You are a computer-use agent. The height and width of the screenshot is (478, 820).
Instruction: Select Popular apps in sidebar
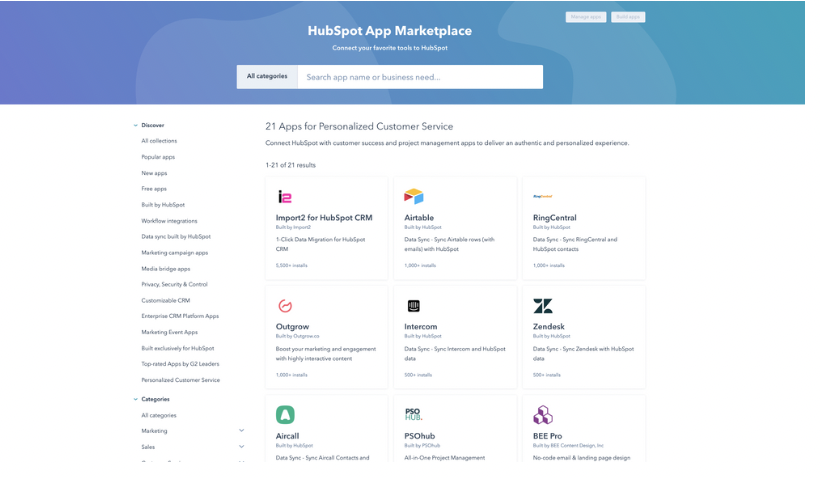tap(158, 157)
